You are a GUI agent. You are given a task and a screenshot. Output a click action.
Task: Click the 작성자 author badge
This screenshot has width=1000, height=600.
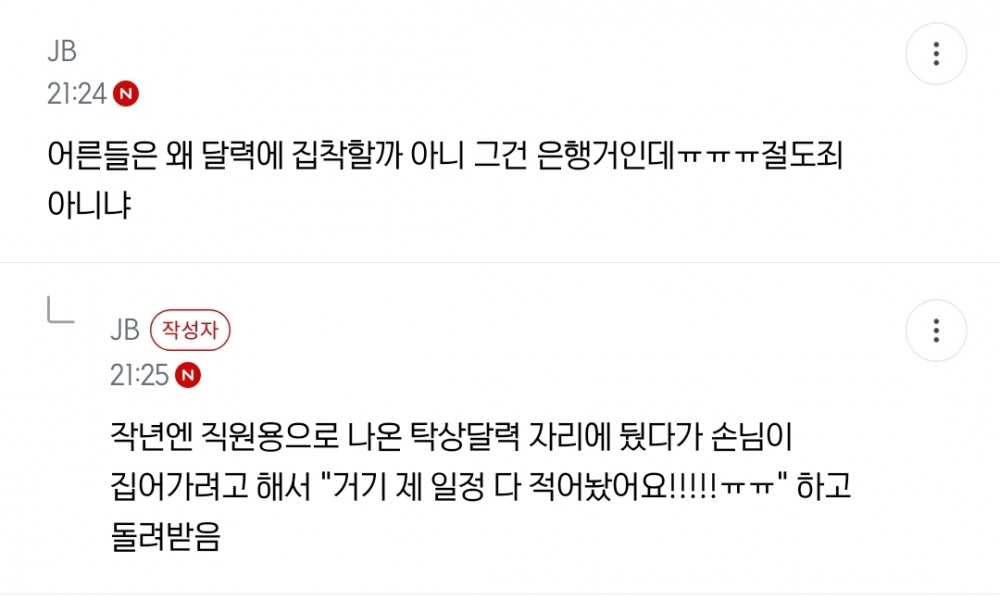190,330
